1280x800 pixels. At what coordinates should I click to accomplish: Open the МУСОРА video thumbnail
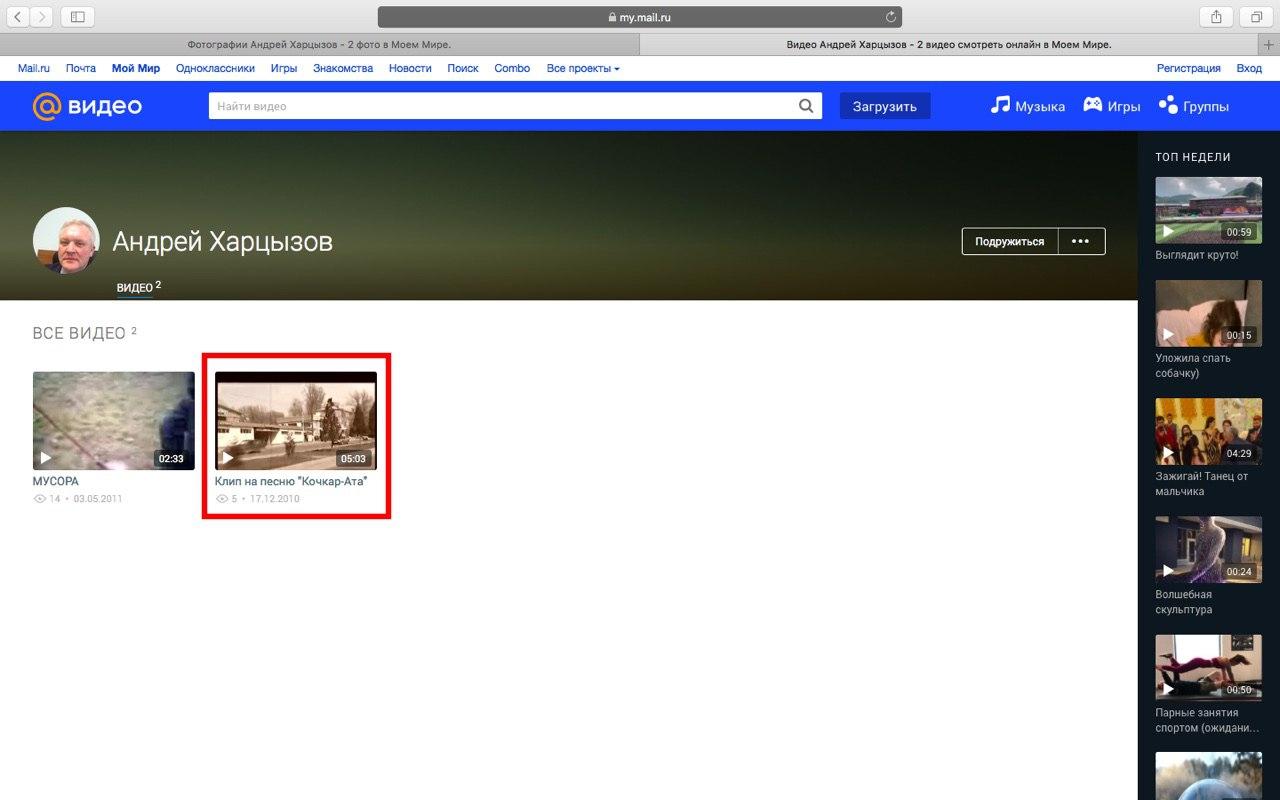(114, 421)
